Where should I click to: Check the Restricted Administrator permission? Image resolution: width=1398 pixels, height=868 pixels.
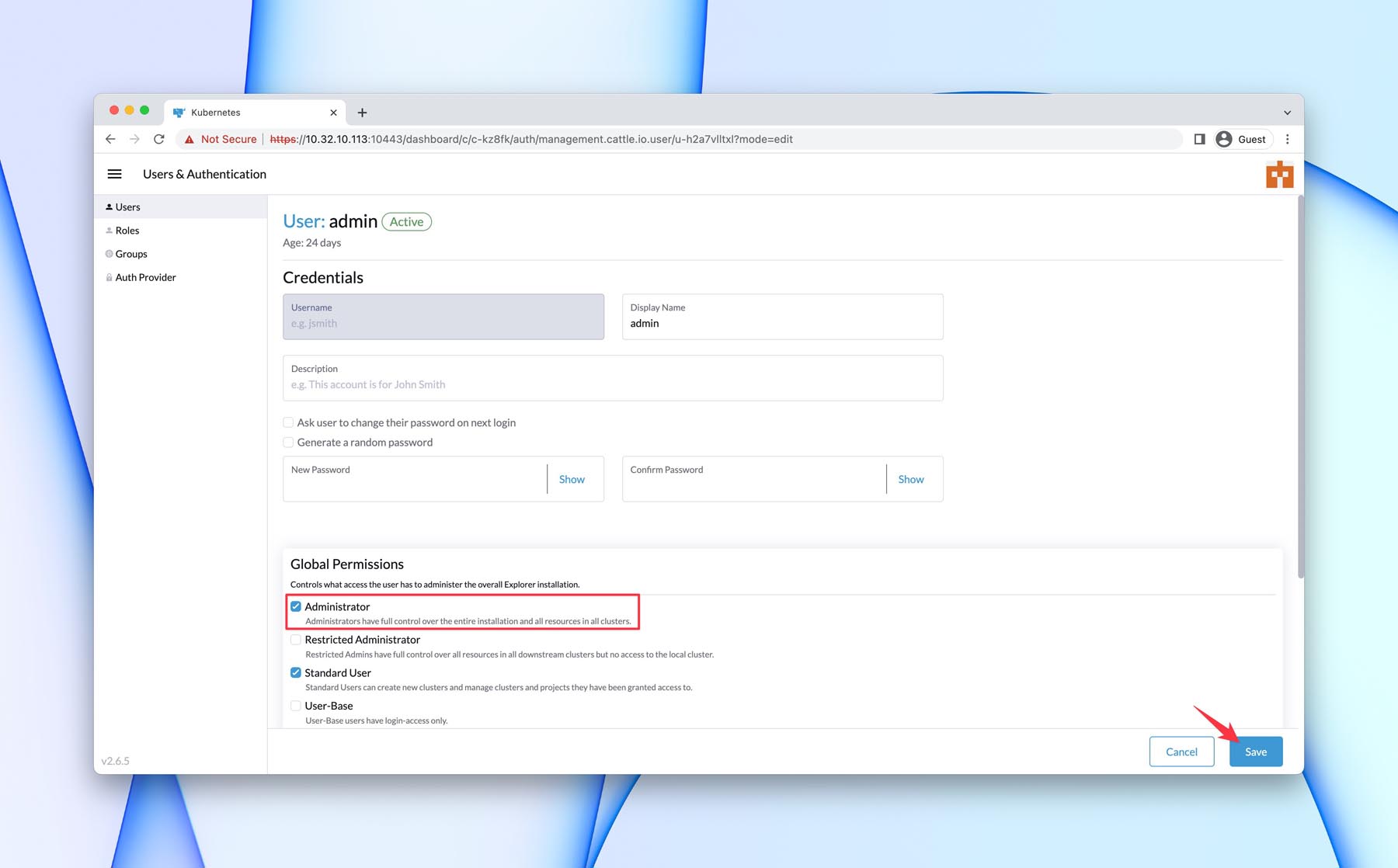click(x=296, y=640)
